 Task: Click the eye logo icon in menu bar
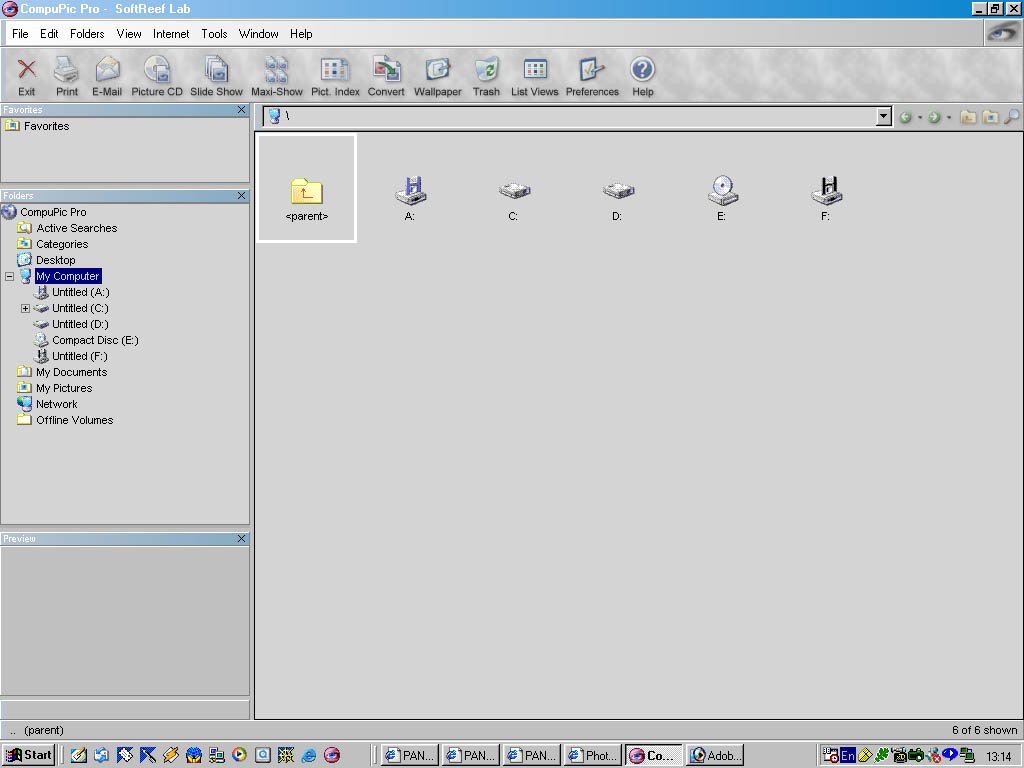coord(1002,33)
